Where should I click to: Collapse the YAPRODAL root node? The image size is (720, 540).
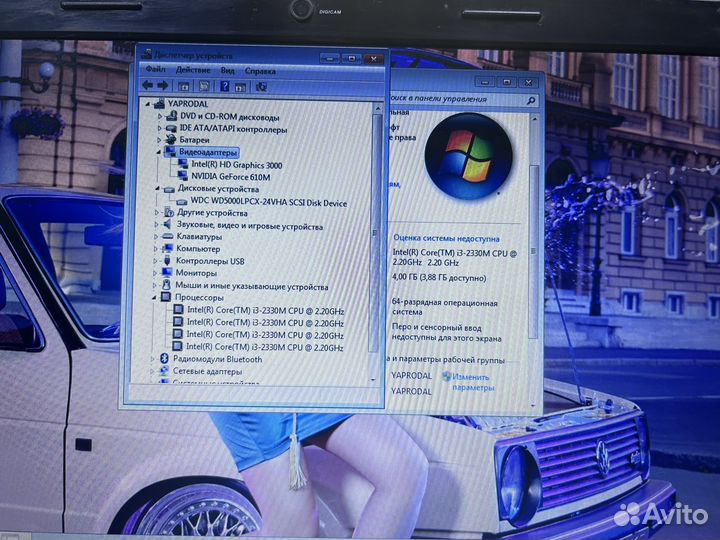tap(148, 104)
